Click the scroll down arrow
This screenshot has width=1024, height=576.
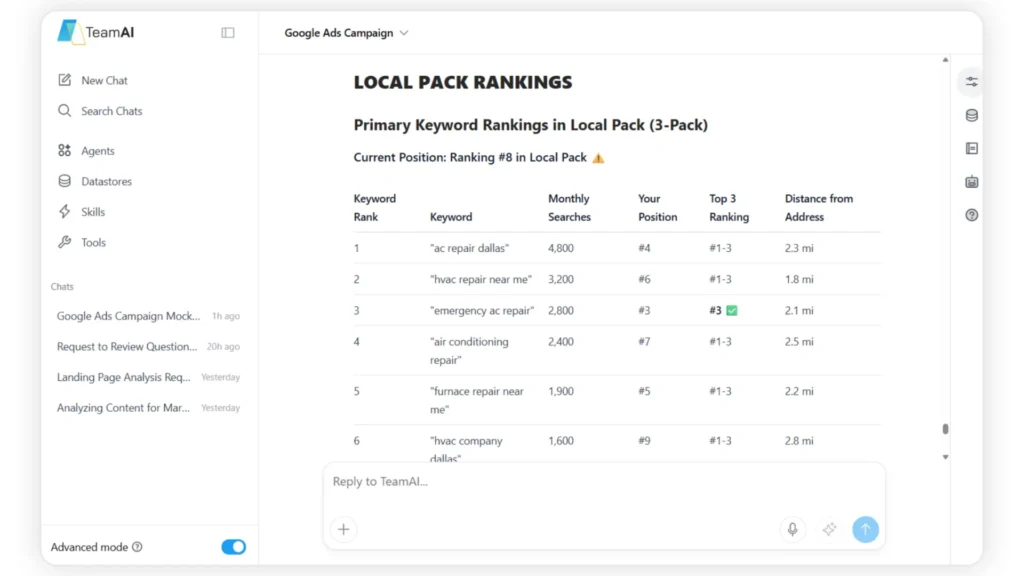tap(945, 457)
